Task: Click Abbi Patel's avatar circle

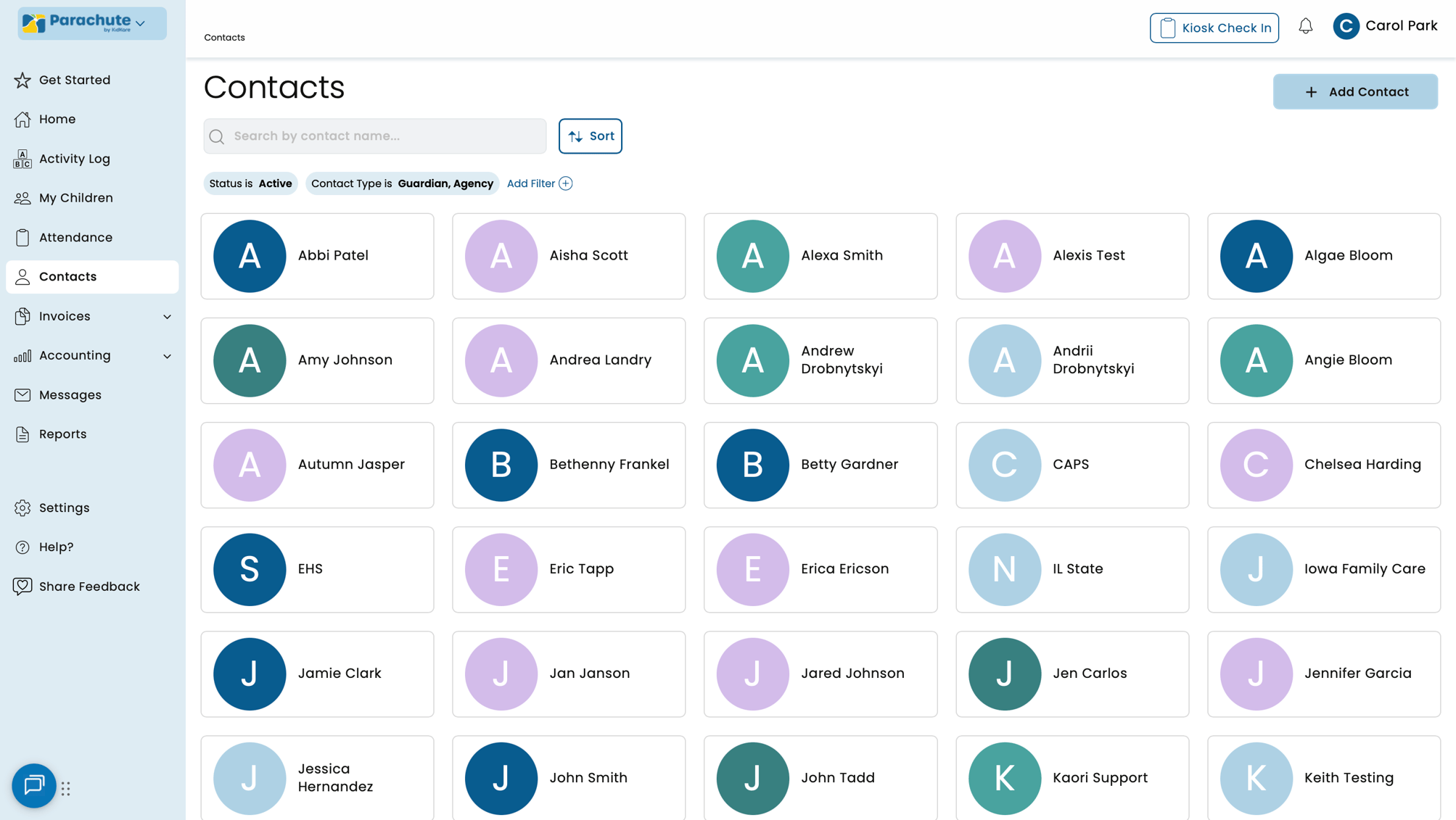Action: 250,256
